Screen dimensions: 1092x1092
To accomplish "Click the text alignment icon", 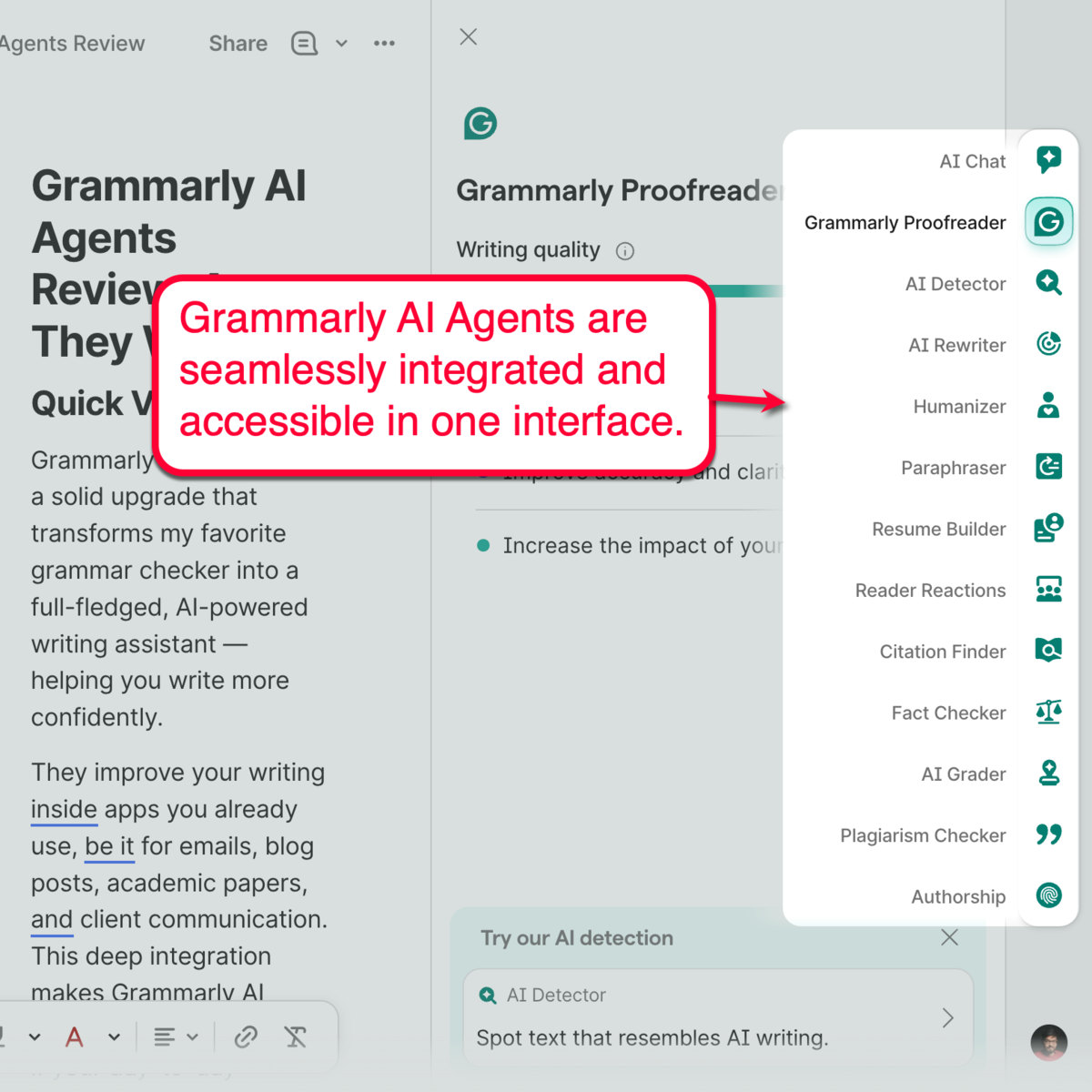I will coord(164,1036).
